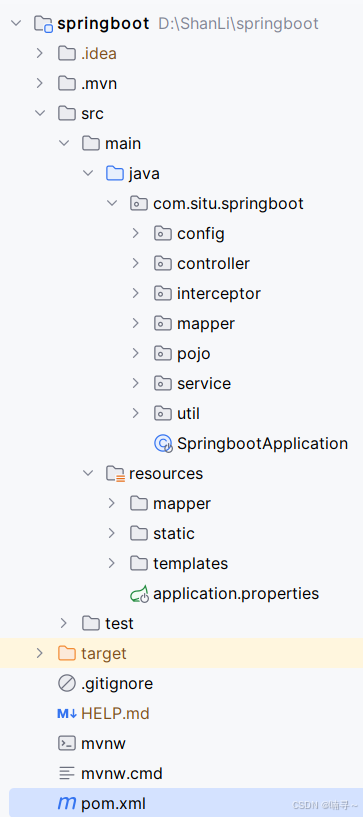Click the resources root folder icon
The width and height of the screenshot is (363, 817).
coord(115,473)
